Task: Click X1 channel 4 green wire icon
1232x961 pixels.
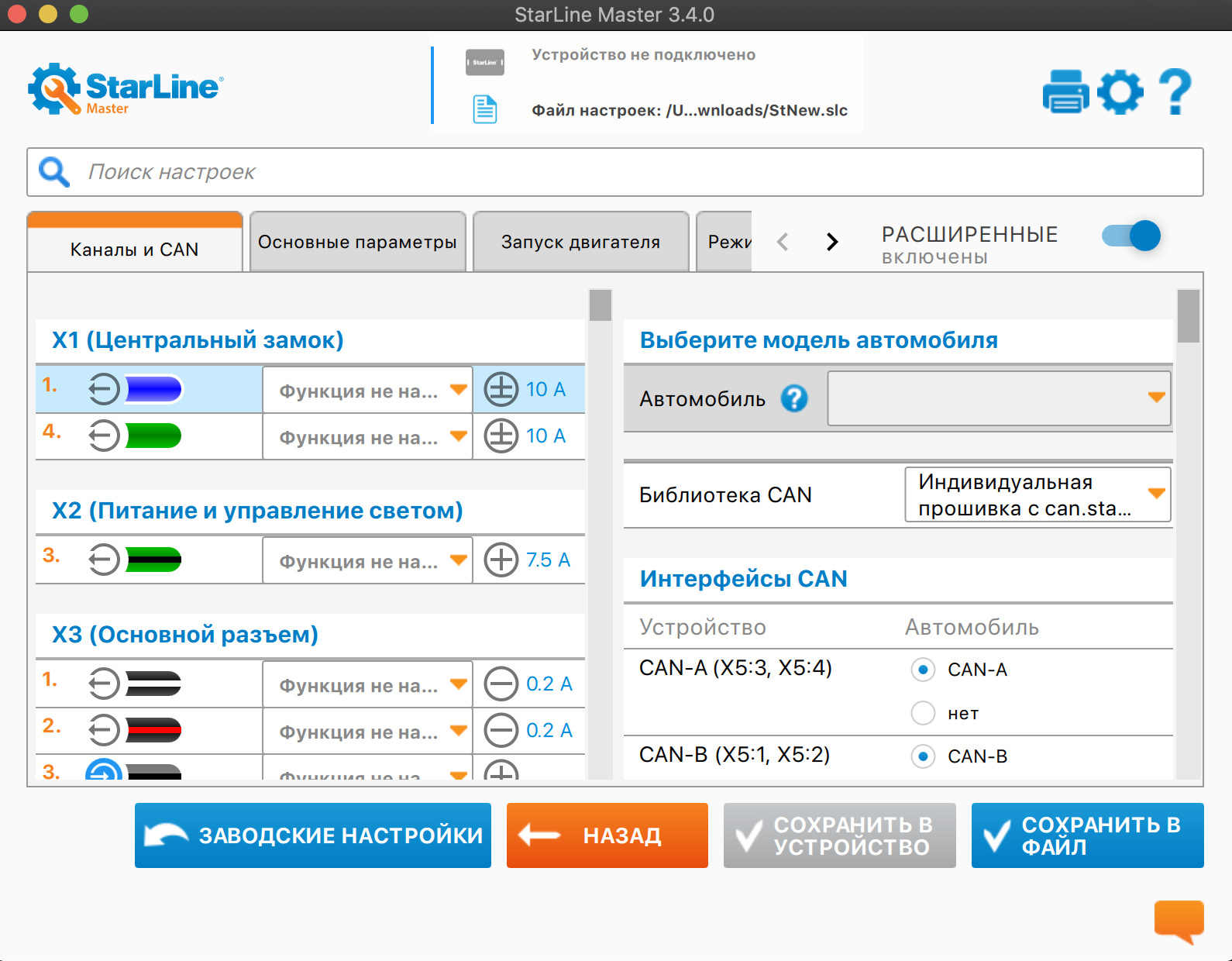Action: [153, 436]
